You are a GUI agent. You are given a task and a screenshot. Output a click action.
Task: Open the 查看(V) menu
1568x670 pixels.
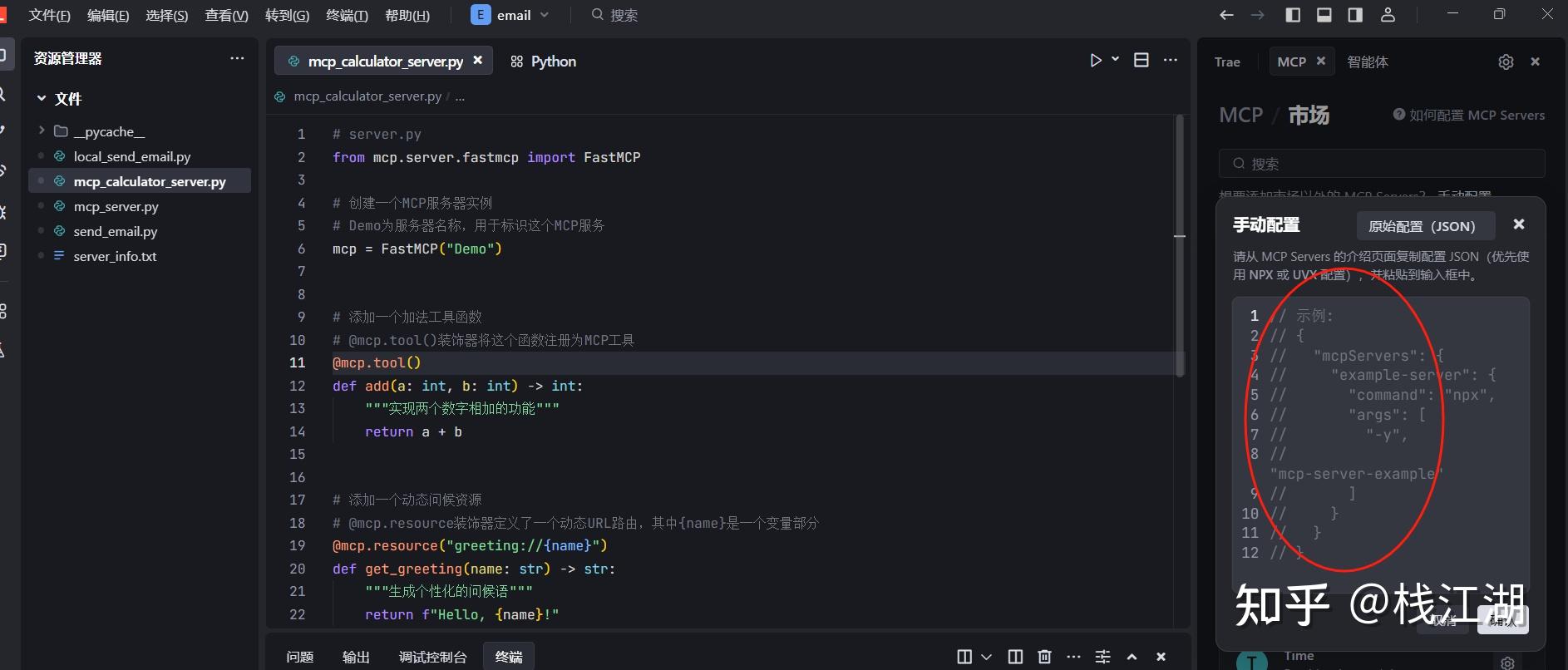click(x=227, y=15)
